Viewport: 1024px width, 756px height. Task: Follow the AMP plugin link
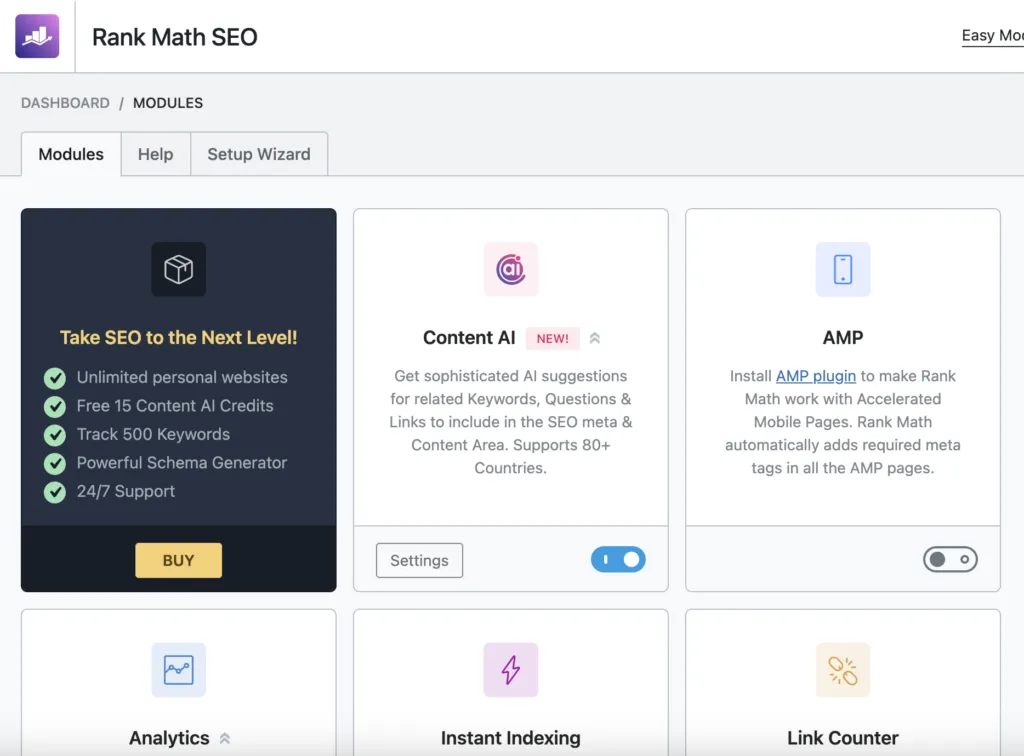coord(815,376)
